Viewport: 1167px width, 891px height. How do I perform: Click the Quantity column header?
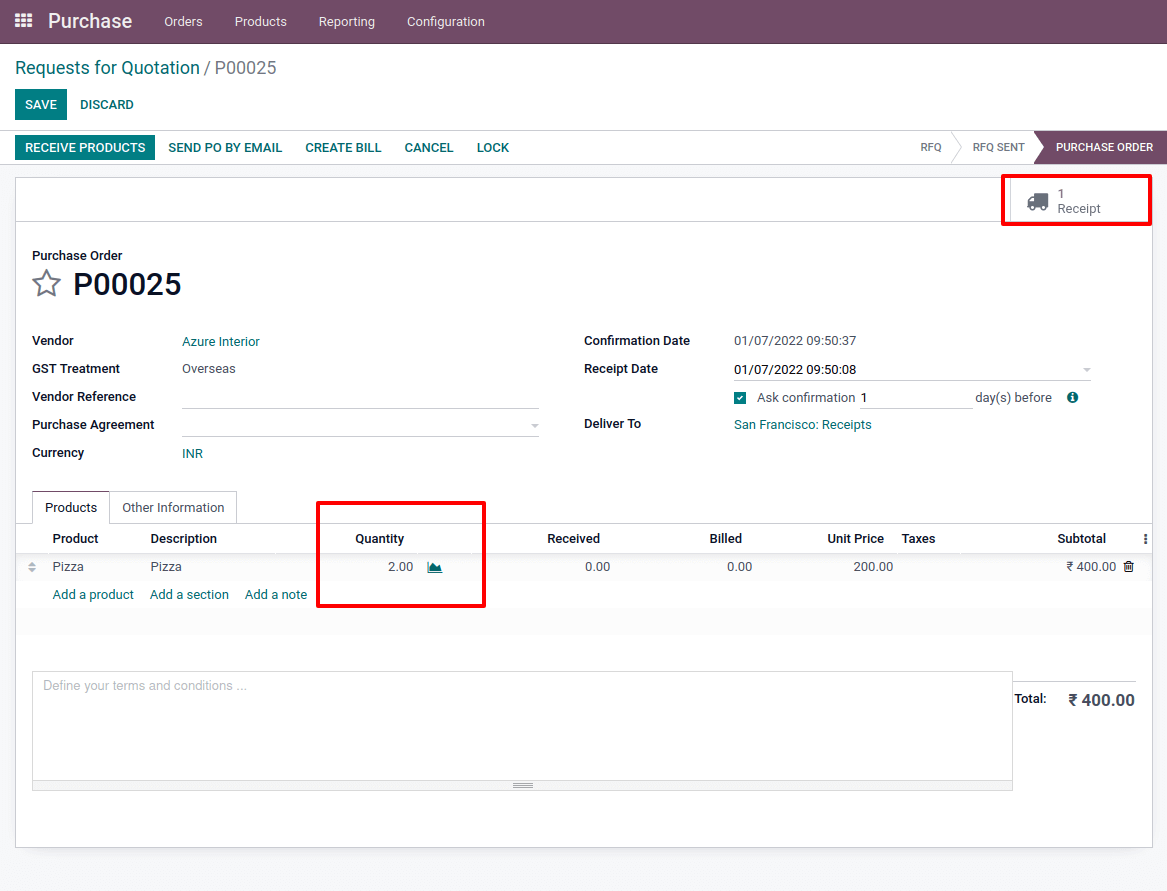pos(379,539)
